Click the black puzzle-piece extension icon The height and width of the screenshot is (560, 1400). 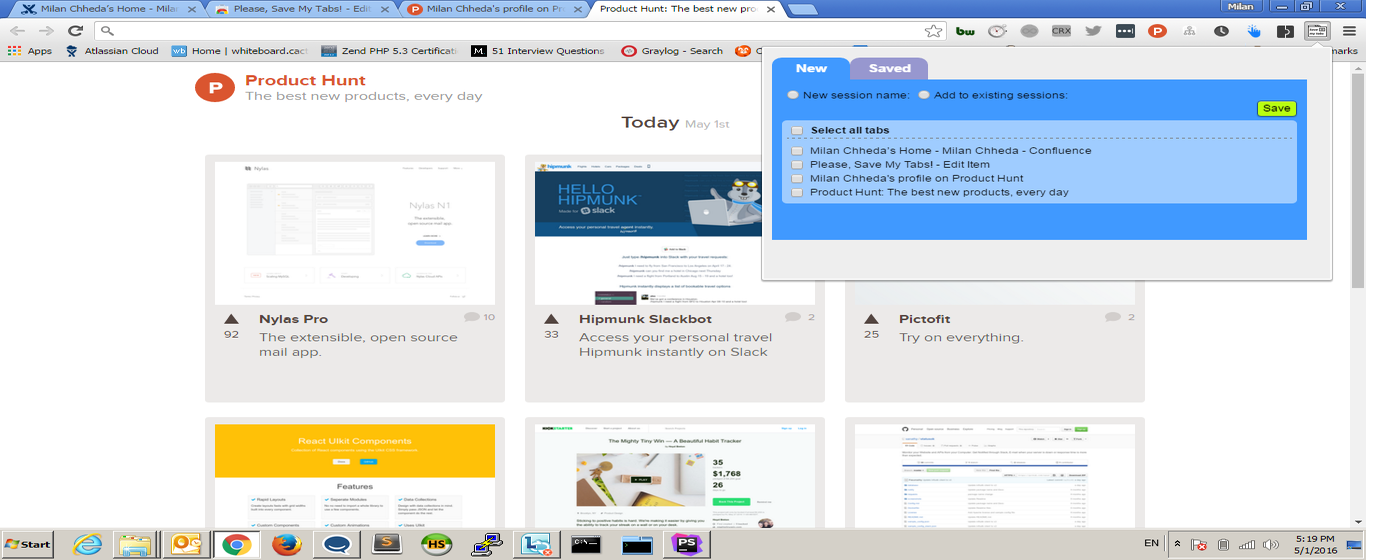1285,31
